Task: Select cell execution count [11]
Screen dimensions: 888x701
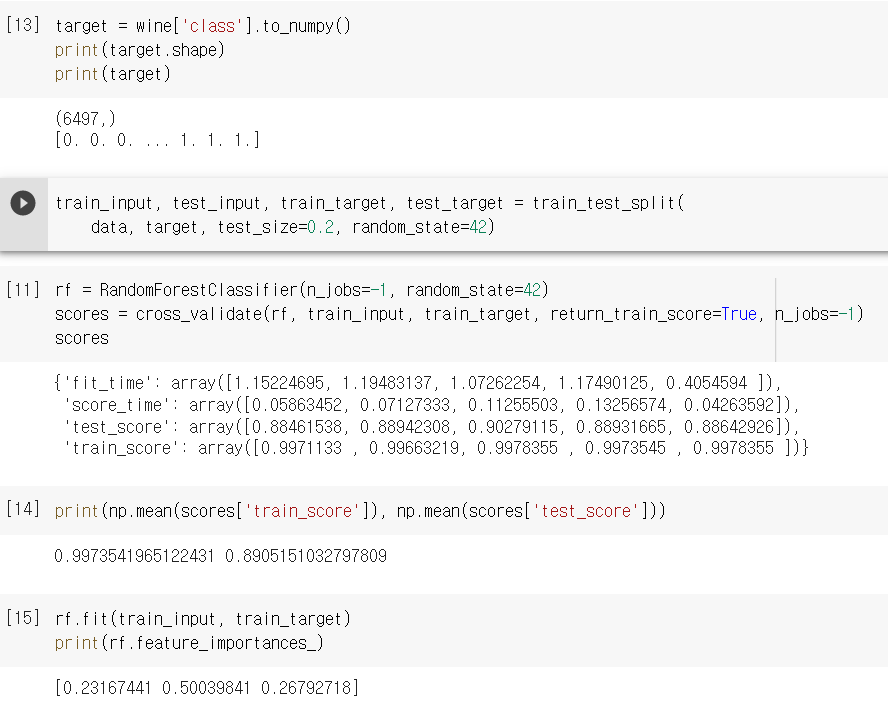Action: tap(23, 289)
